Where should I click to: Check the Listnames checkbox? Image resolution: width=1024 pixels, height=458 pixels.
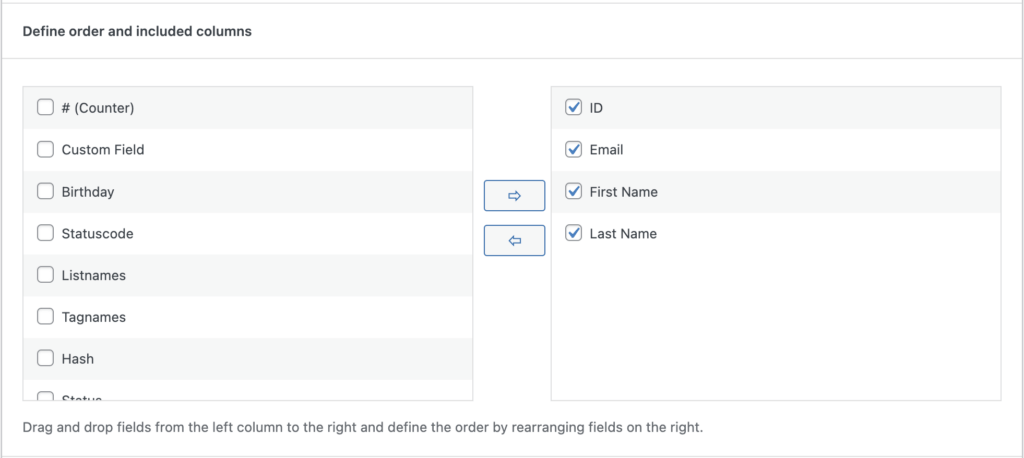(45, 275)
